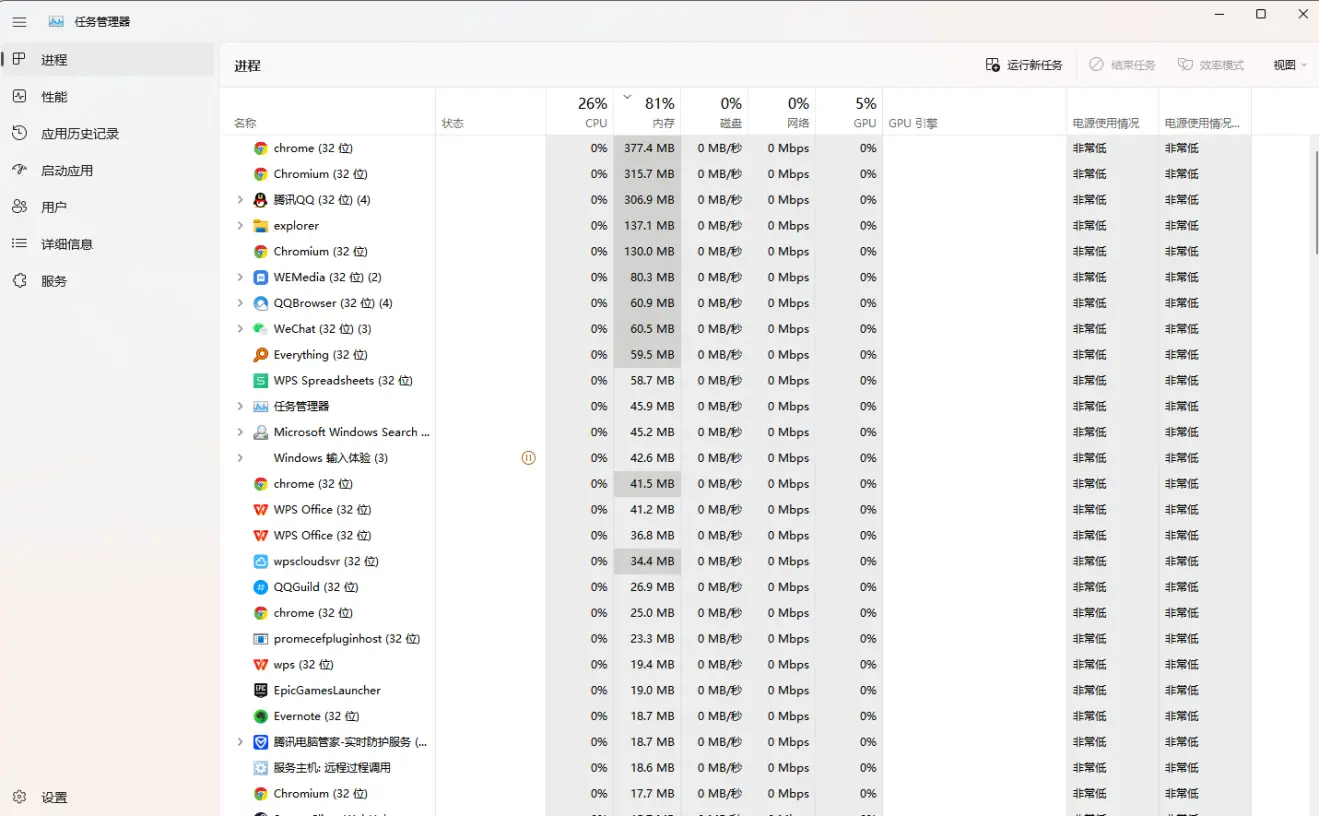Click the chrome icon with 377.4 MB memory
The image size is (1319, 816).
coord(260,148)
